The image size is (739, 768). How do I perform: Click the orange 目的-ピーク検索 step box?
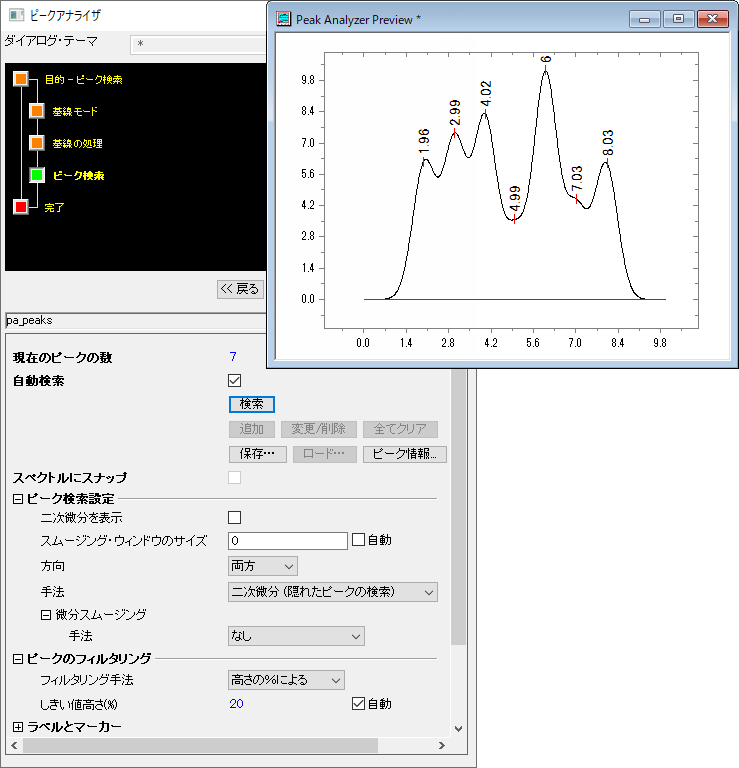coord(21,79)
